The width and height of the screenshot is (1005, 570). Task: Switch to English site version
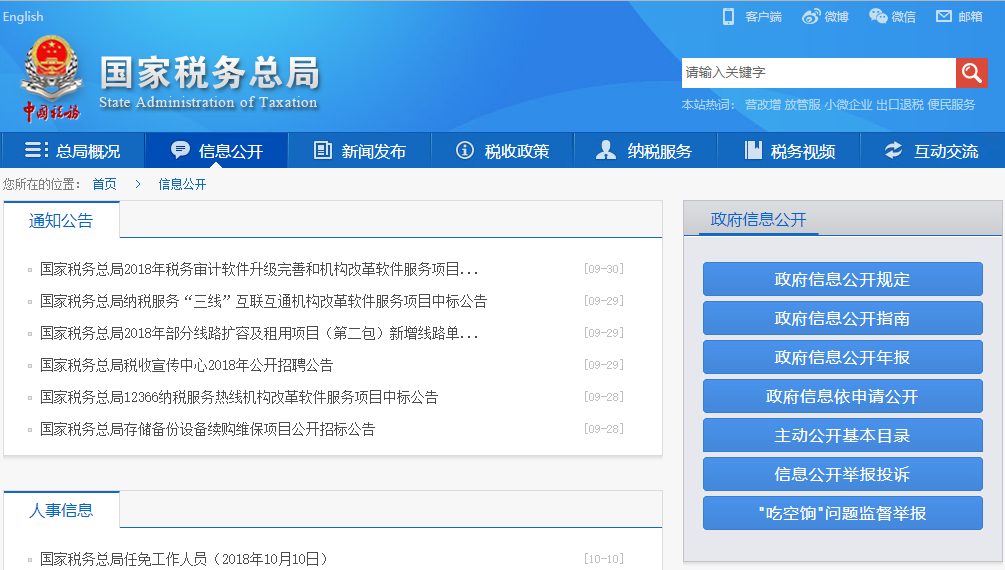point(23,17)
